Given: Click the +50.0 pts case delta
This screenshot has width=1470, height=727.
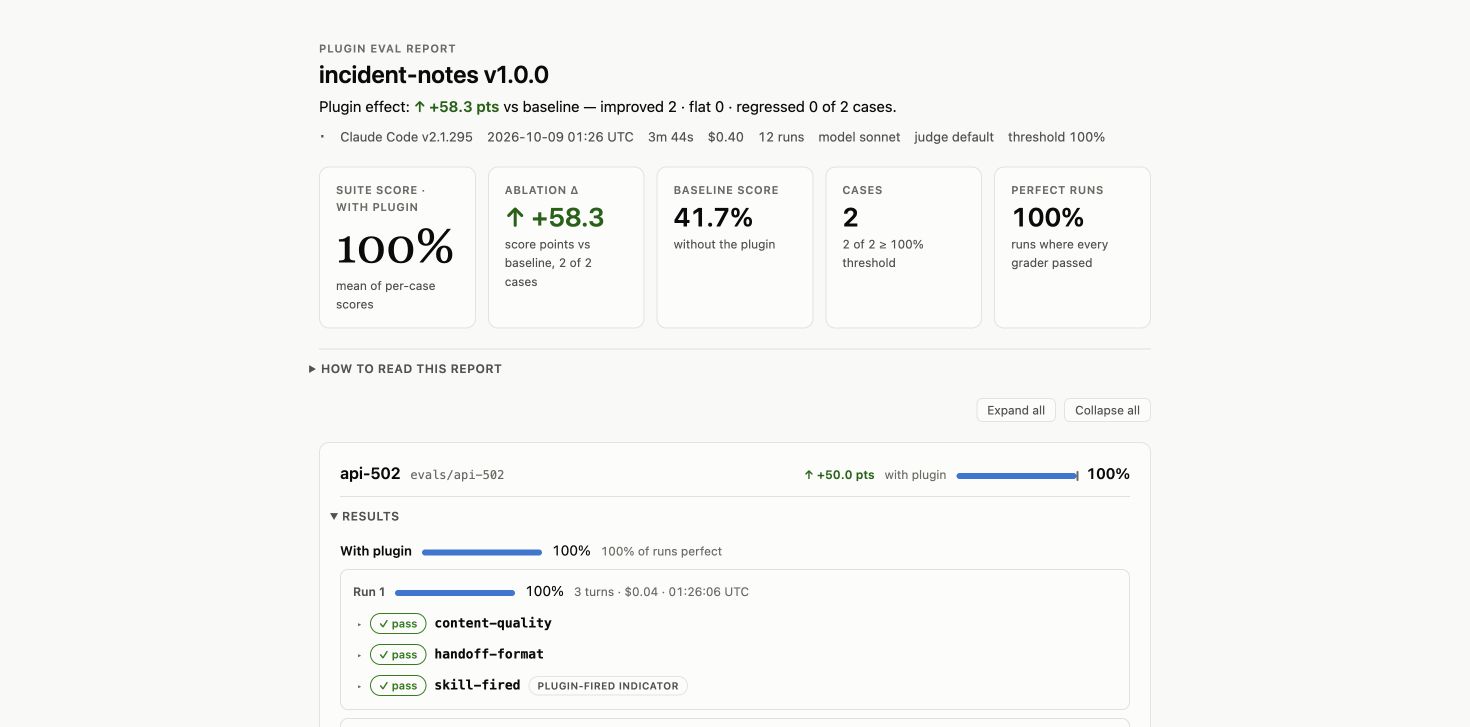Looking at the screenshot, I should (839, 475).
